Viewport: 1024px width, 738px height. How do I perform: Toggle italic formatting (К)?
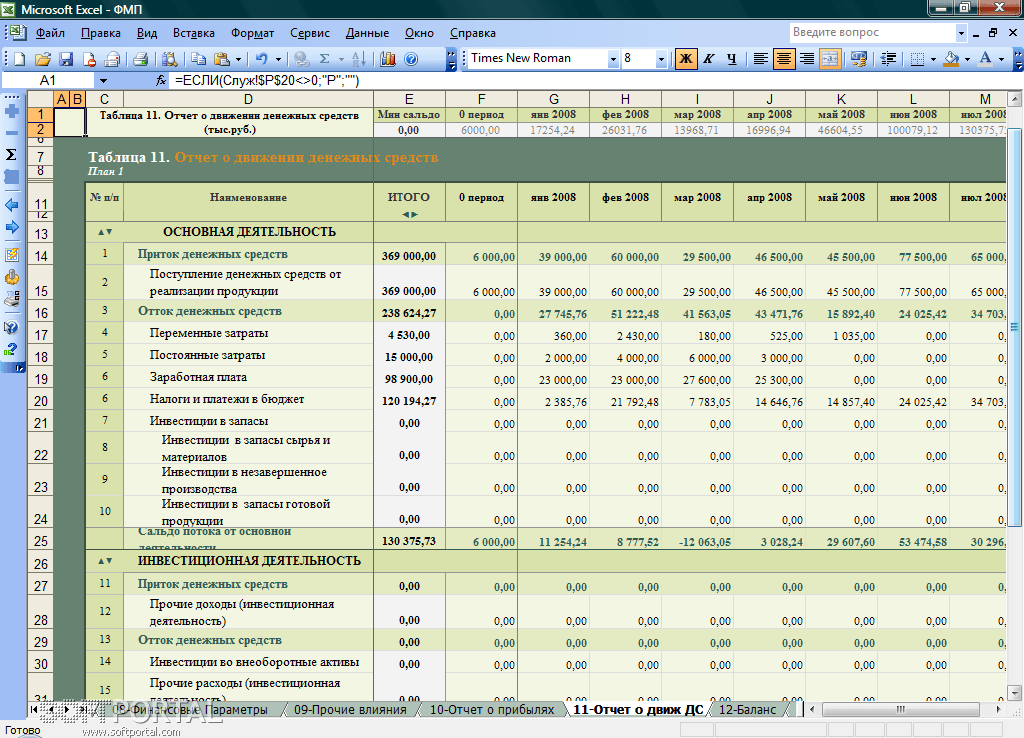point(709,59)
